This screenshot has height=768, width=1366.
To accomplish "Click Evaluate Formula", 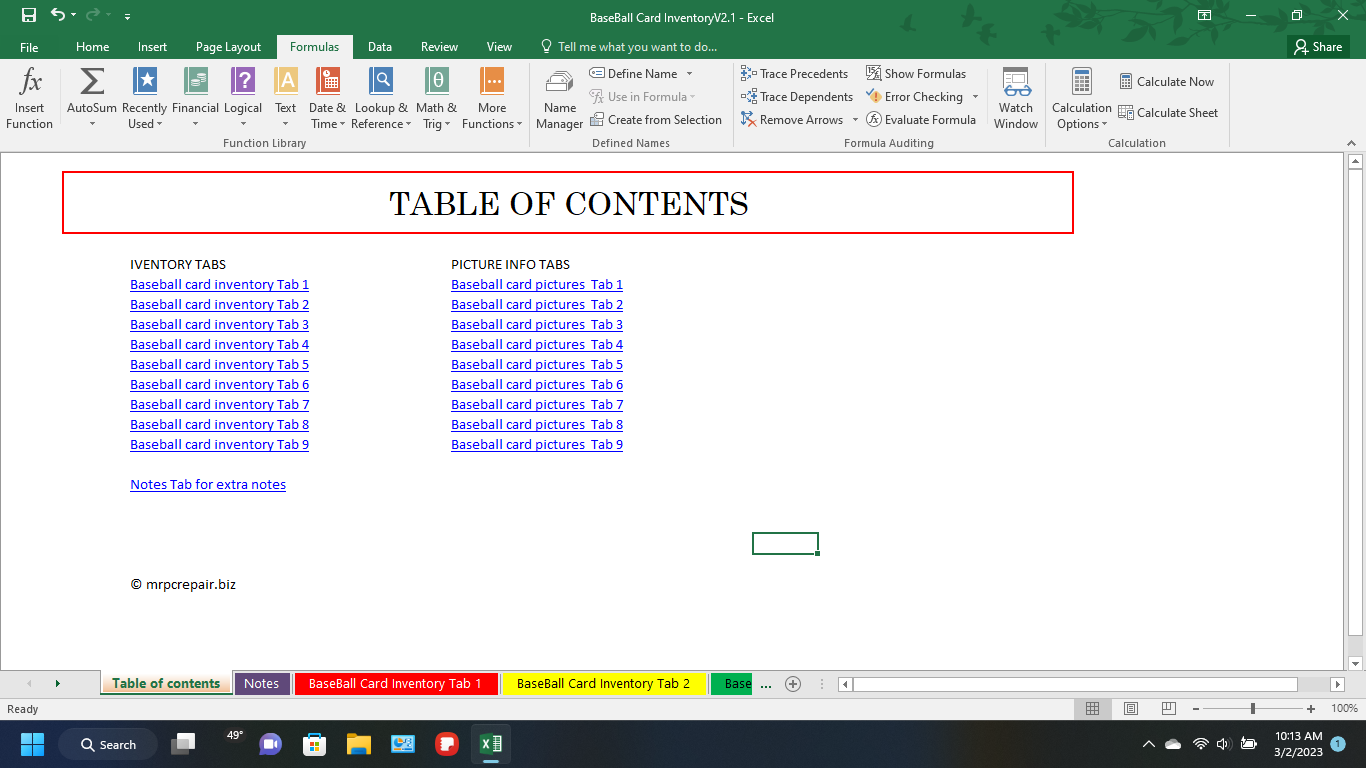I will click(921, 120).
